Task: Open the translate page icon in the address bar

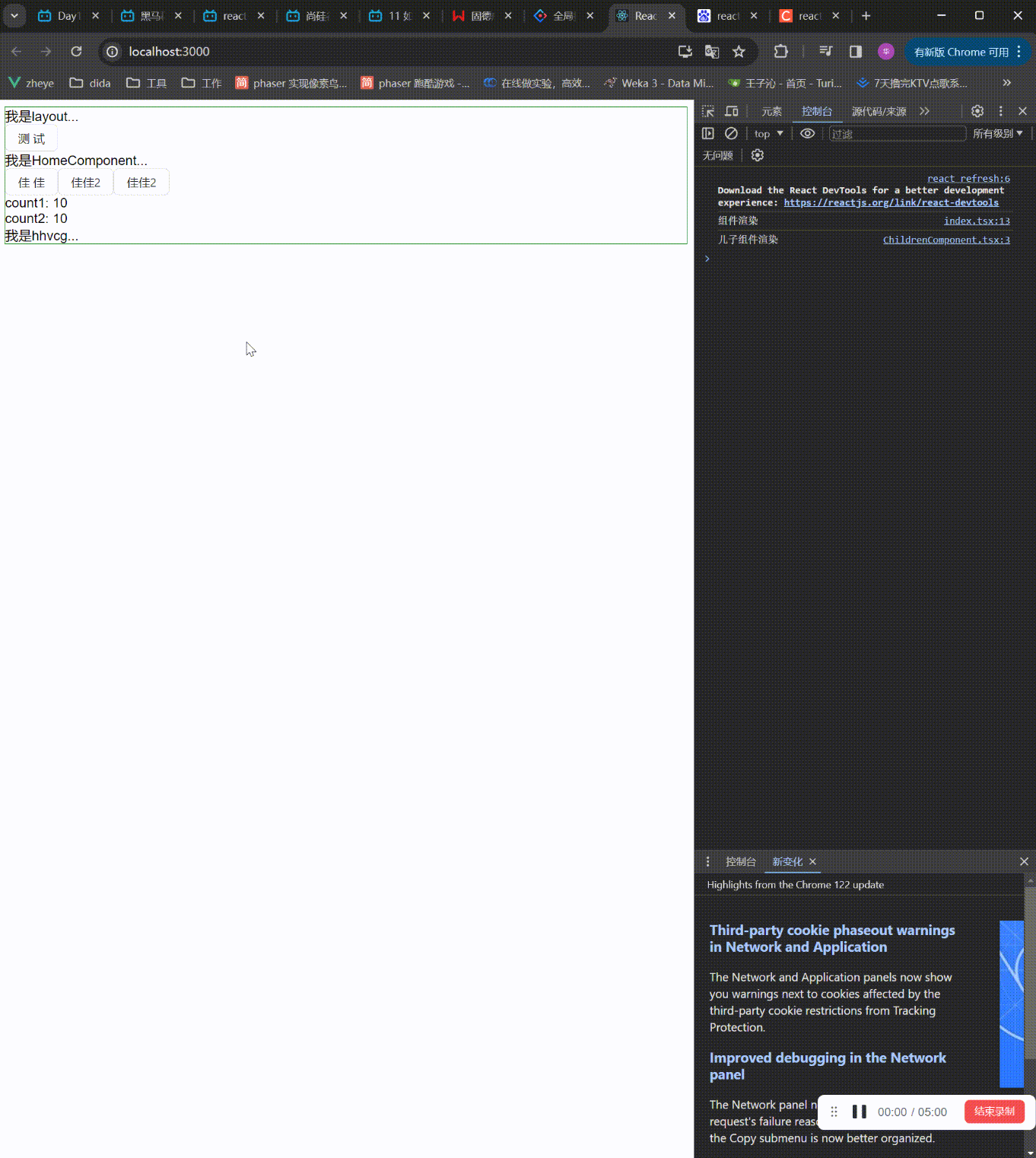Action: pos(712,52)
